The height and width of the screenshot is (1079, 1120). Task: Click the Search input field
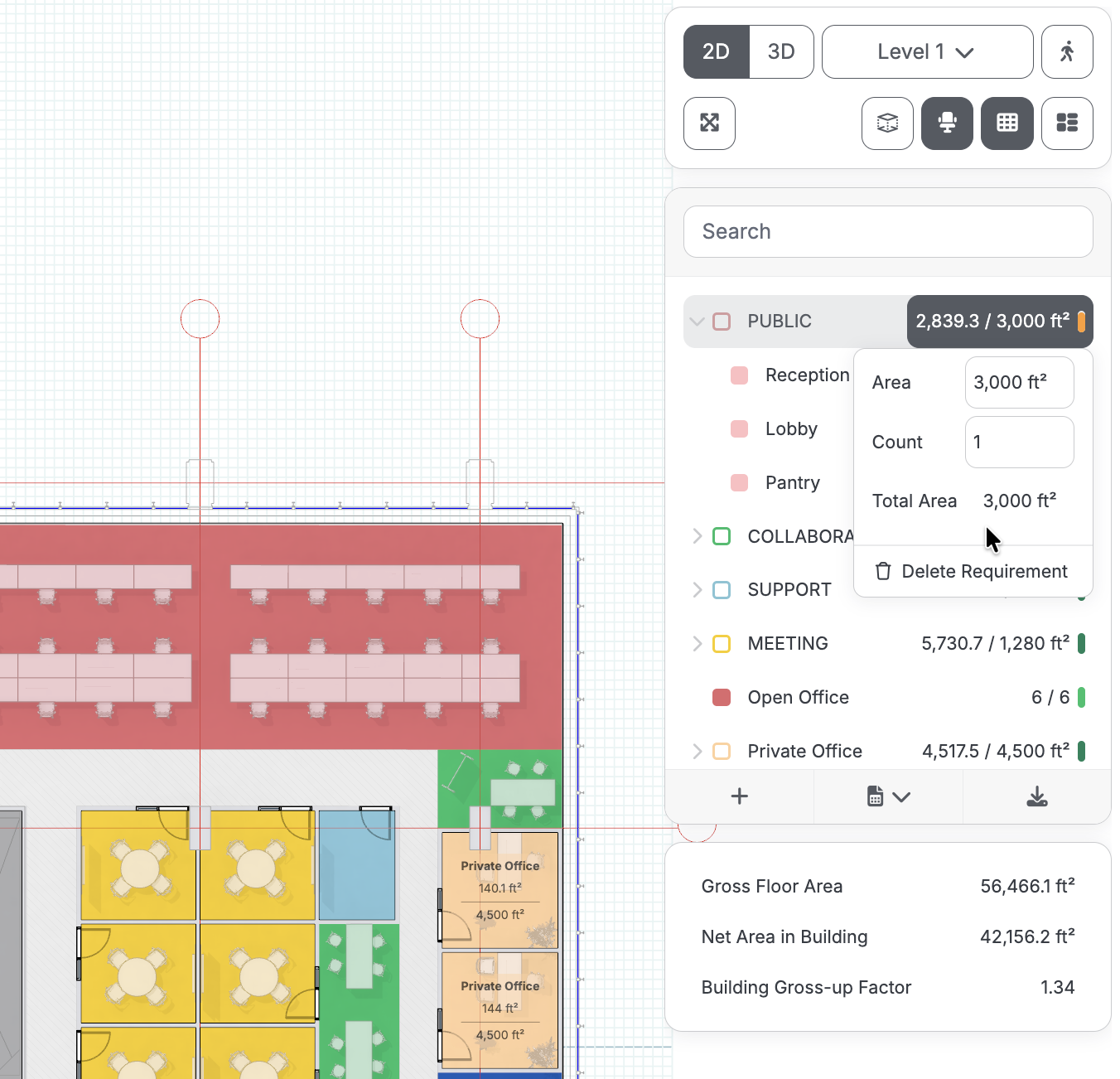click(x=888, y=231)
